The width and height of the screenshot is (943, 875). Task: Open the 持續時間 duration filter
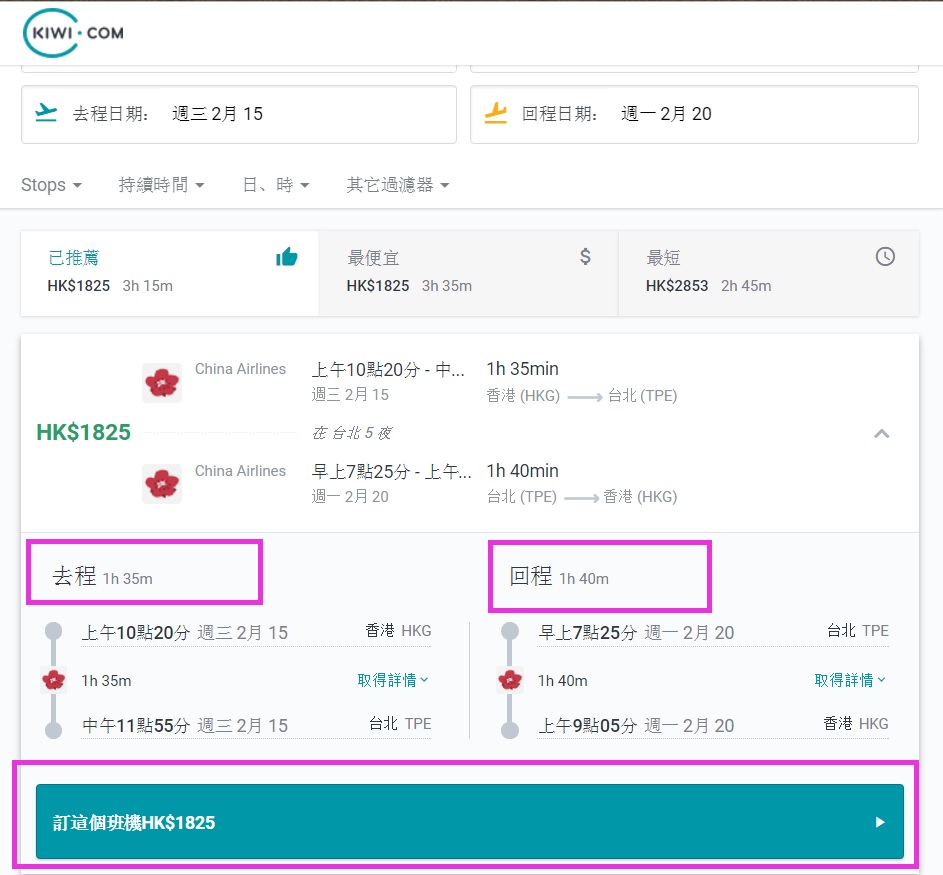coord(161,185)
